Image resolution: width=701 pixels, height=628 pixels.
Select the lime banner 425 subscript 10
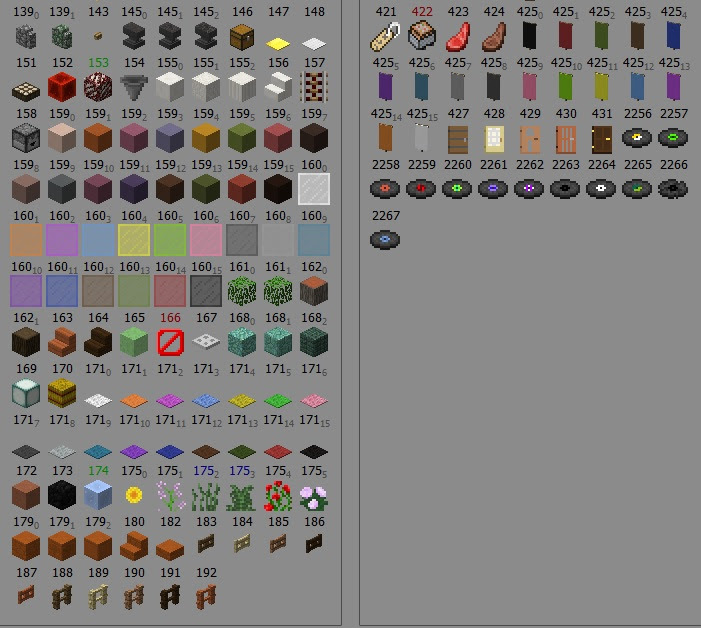pos(566,87)
